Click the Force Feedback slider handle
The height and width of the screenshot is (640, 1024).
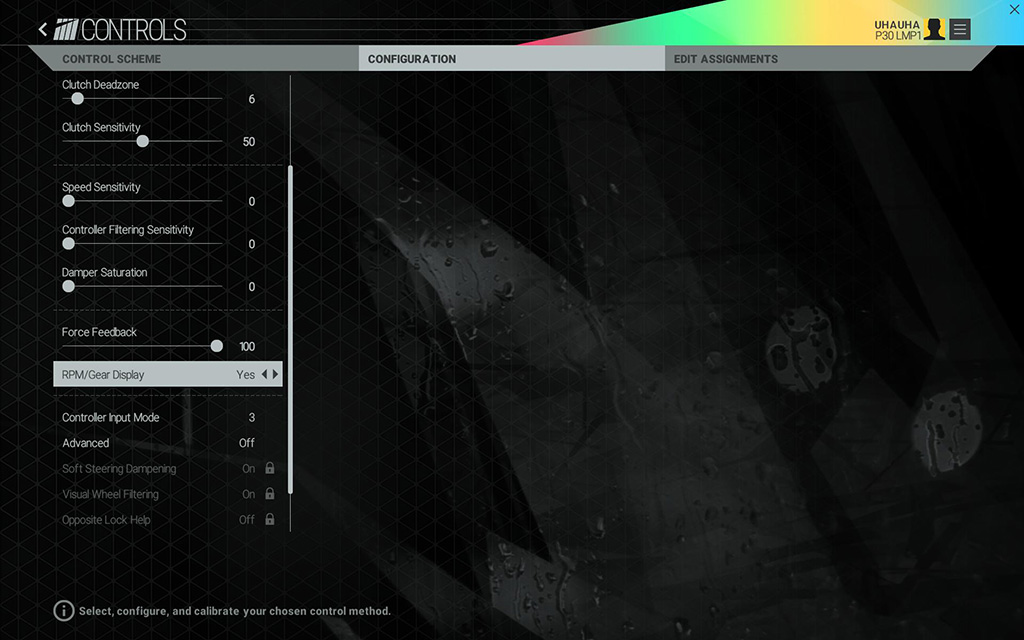(216, 346)
